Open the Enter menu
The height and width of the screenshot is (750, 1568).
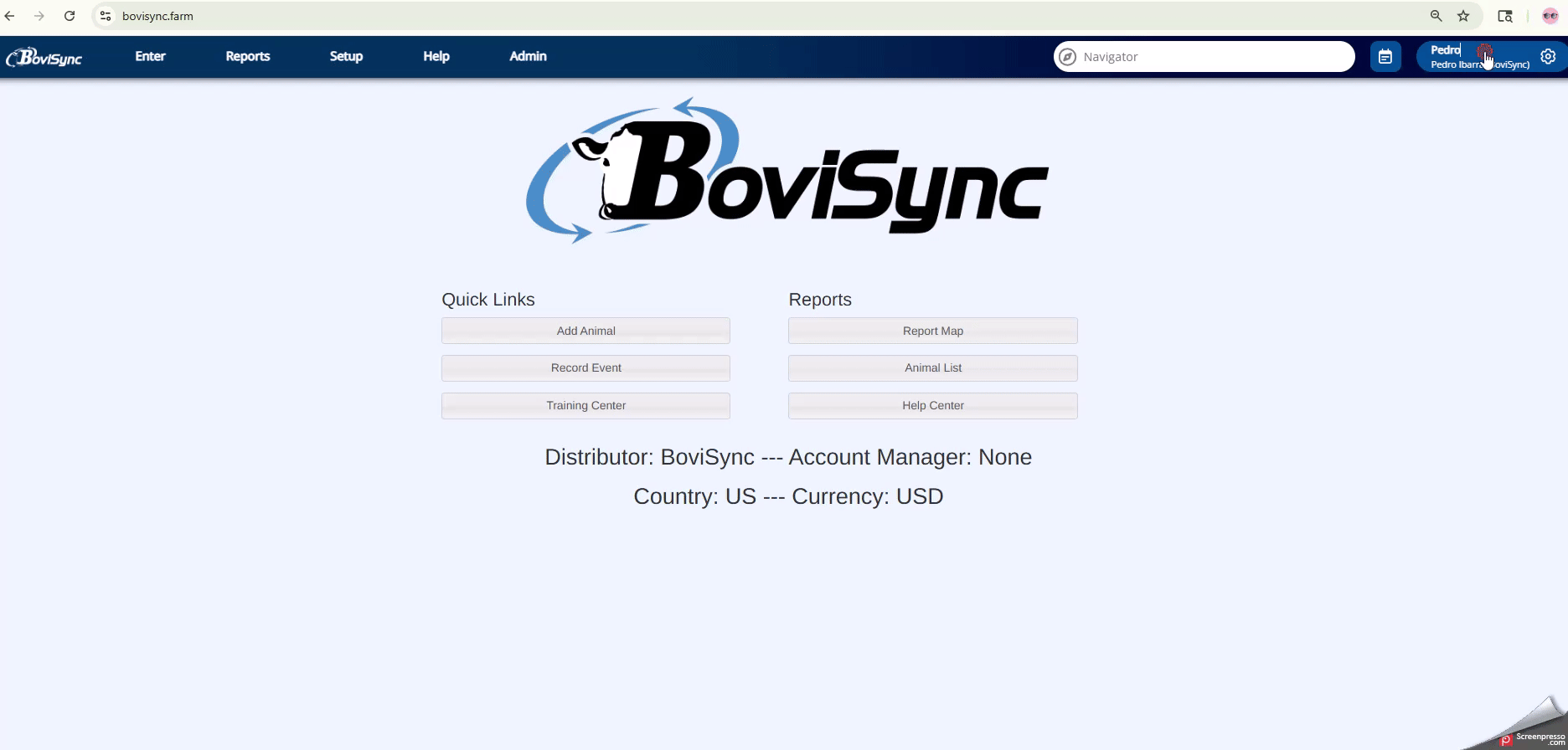pos(151,56)
